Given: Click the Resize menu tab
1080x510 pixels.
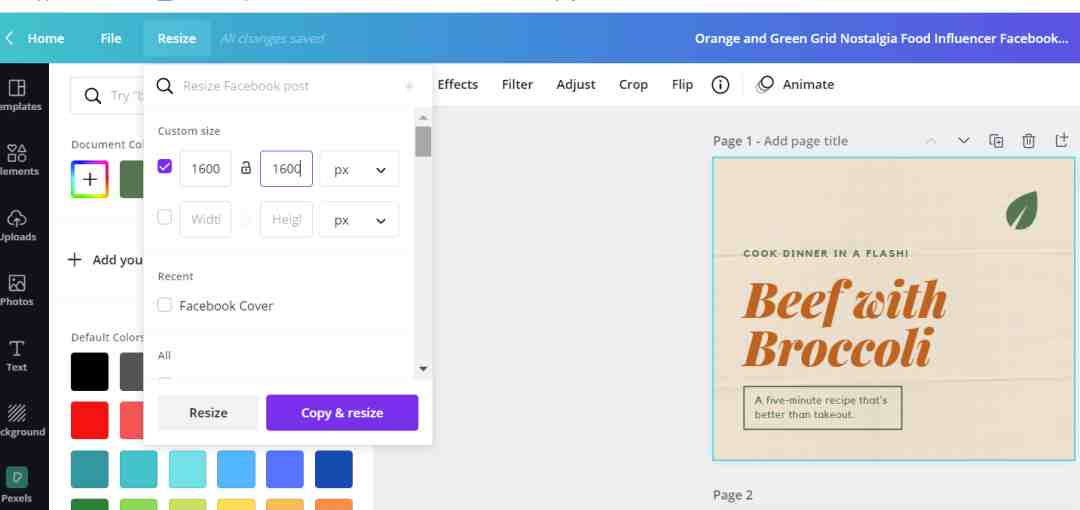Looking at the screenshot, I should [176, 39].
